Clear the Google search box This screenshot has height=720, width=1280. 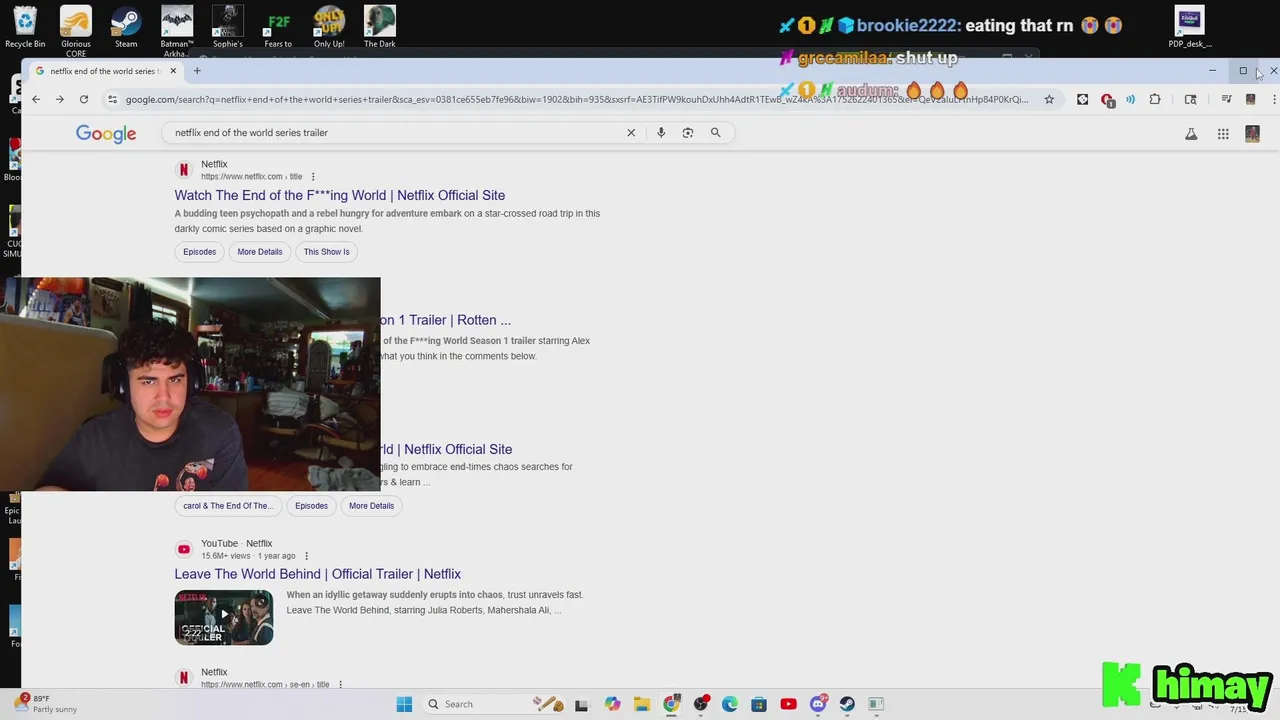pyautogui.click(x=631, y=132)
